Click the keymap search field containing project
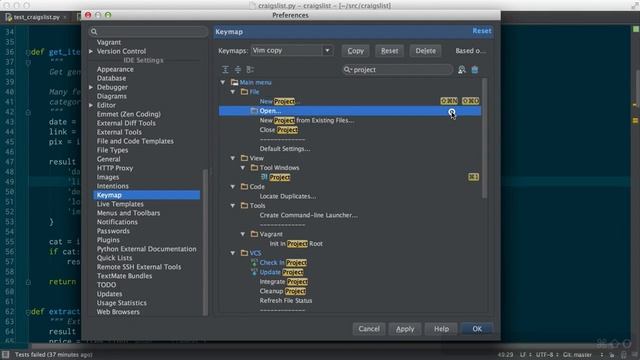Viewport: 640px width, 360px height. pos(398,70)
